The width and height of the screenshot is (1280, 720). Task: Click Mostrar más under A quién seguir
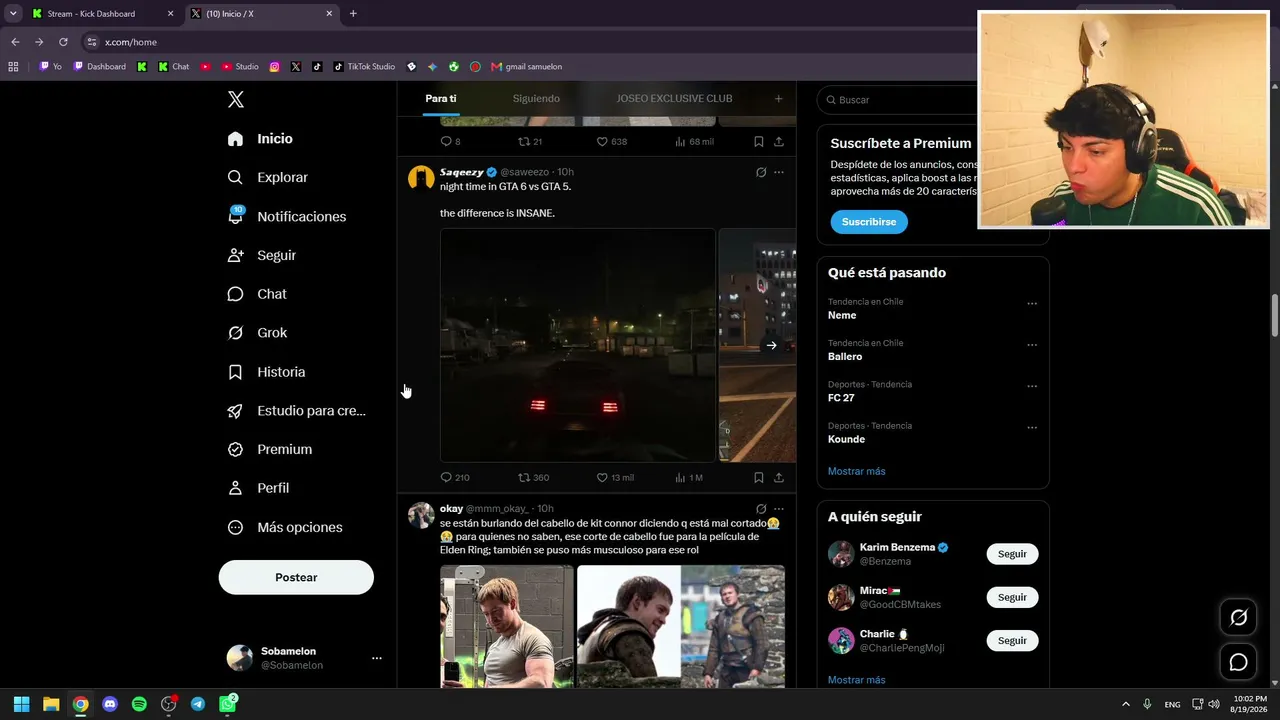(x=857, y=680)
